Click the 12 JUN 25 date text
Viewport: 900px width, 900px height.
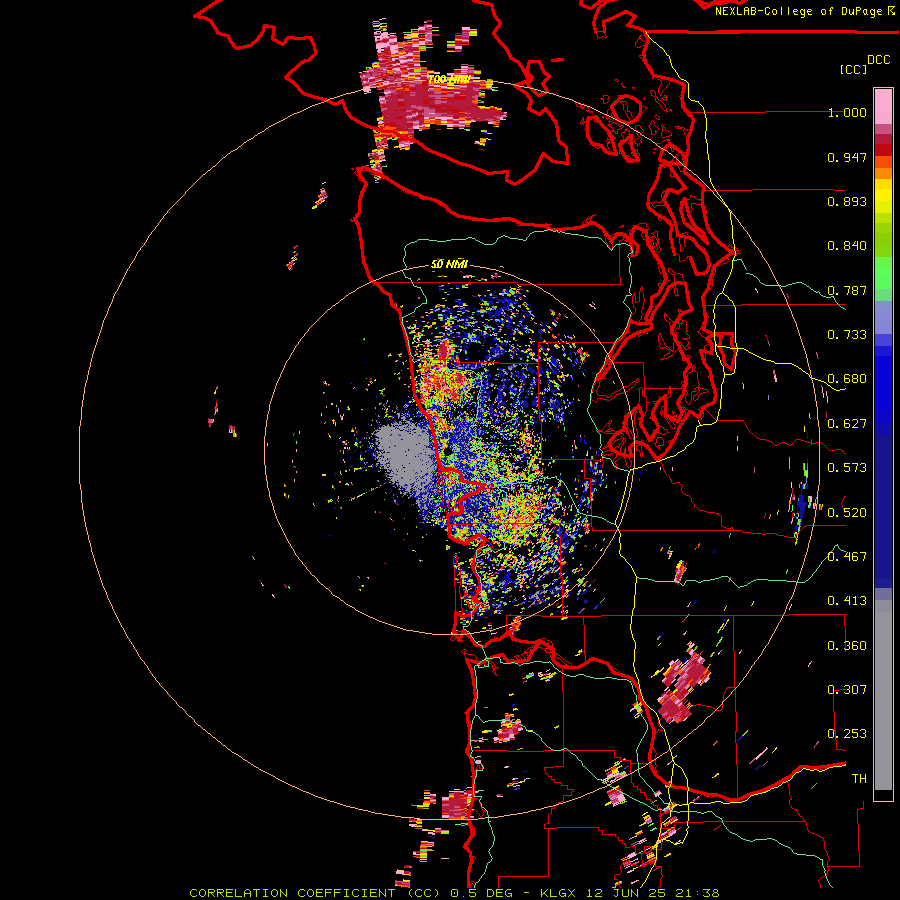point(626,893)
